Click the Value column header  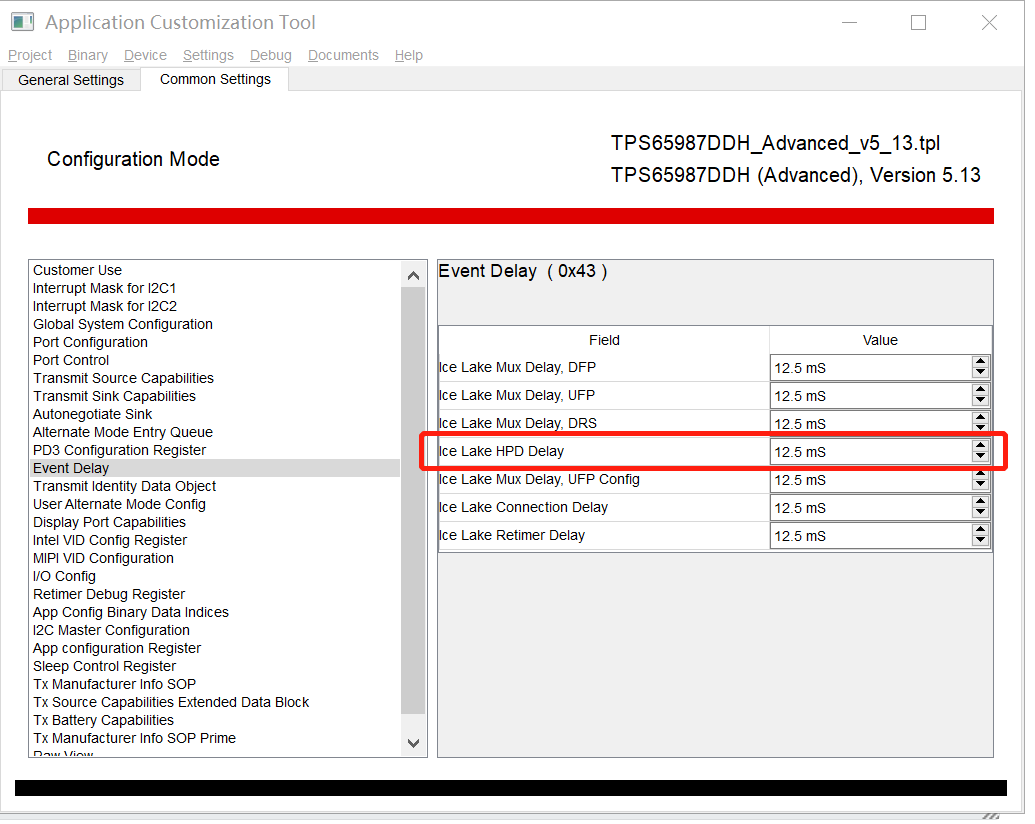pyautogui.click(x=880, y=340)
